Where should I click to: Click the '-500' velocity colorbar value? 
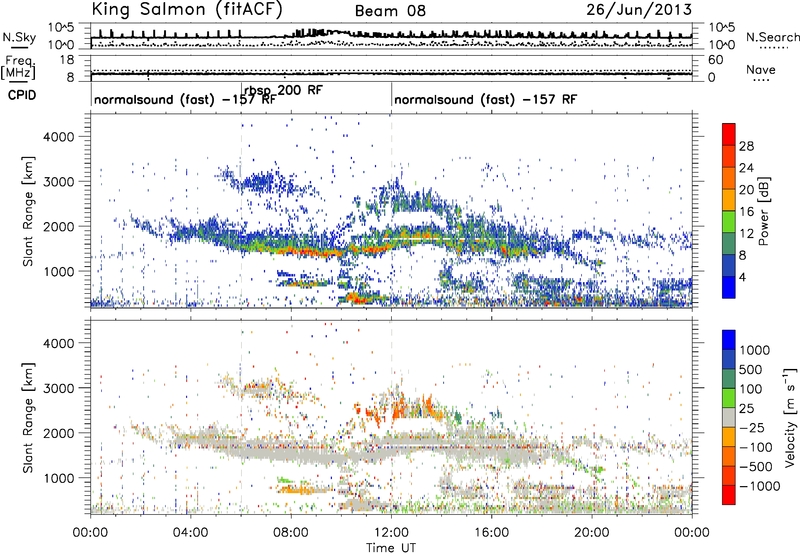coord(756,467)
